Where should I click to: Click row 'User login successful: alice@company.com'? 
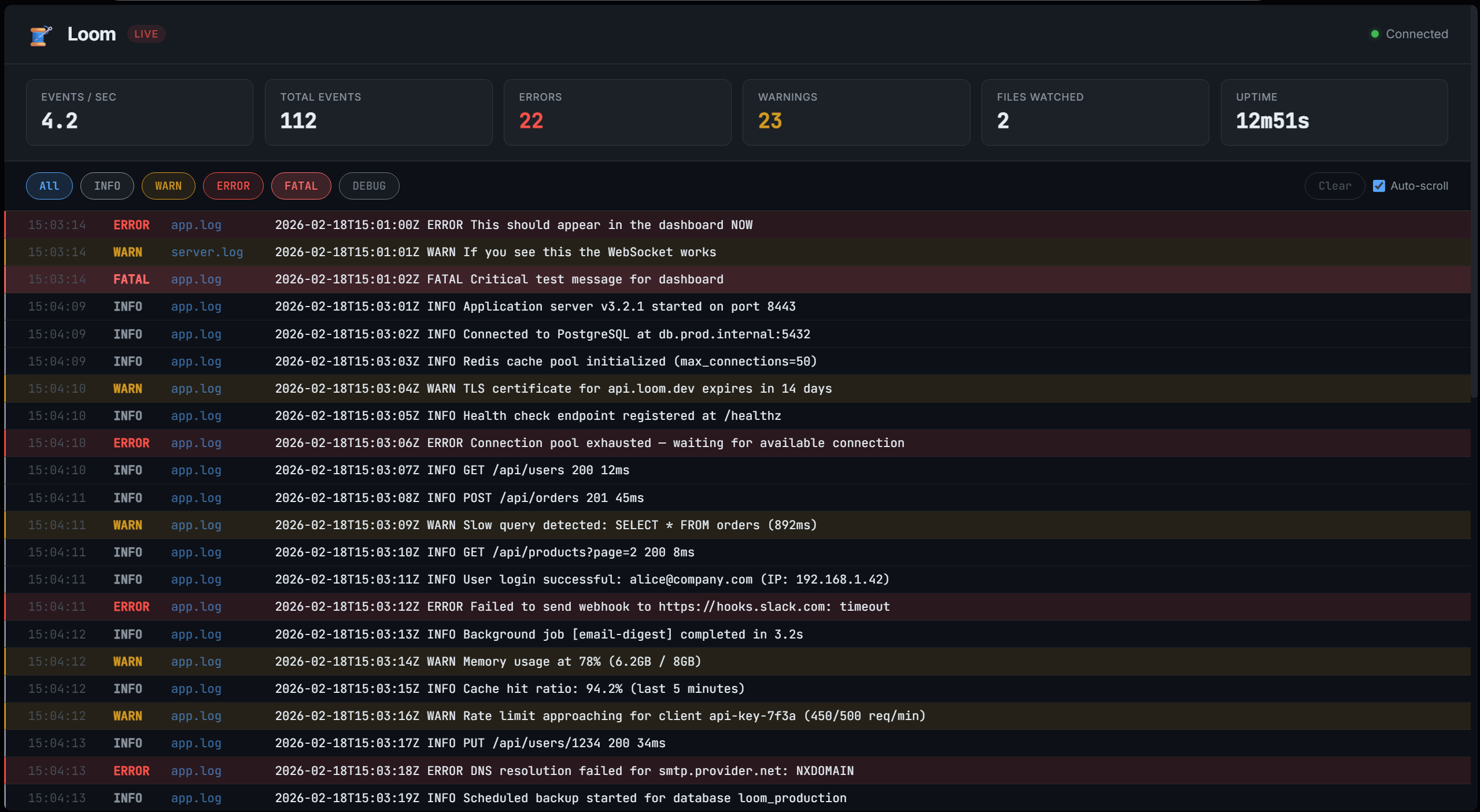coord(737,580)
